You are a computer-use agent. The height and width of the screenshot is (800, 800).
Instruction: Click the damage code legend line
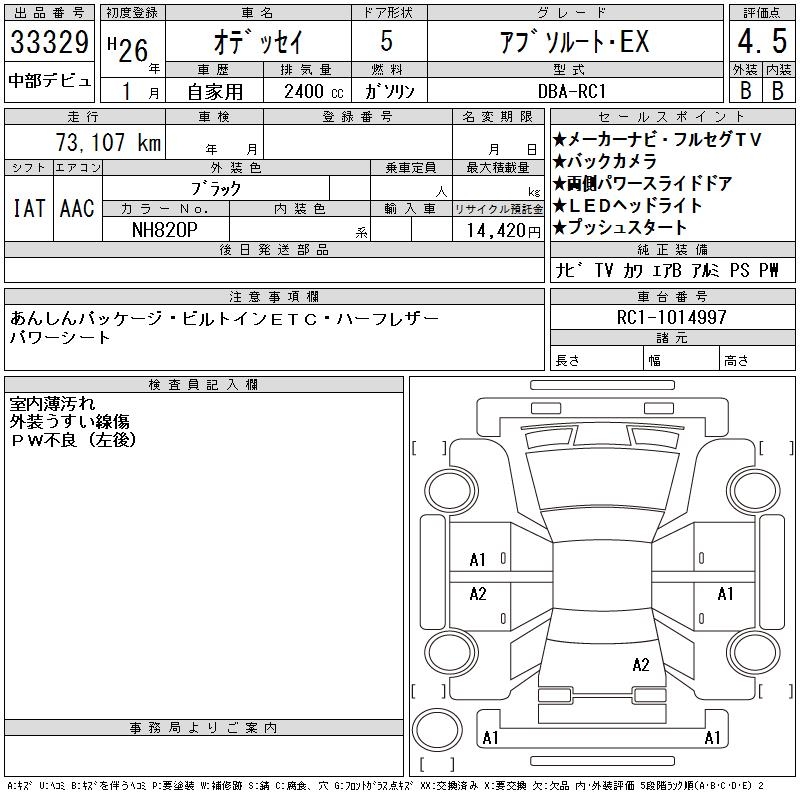coord(385,786)
